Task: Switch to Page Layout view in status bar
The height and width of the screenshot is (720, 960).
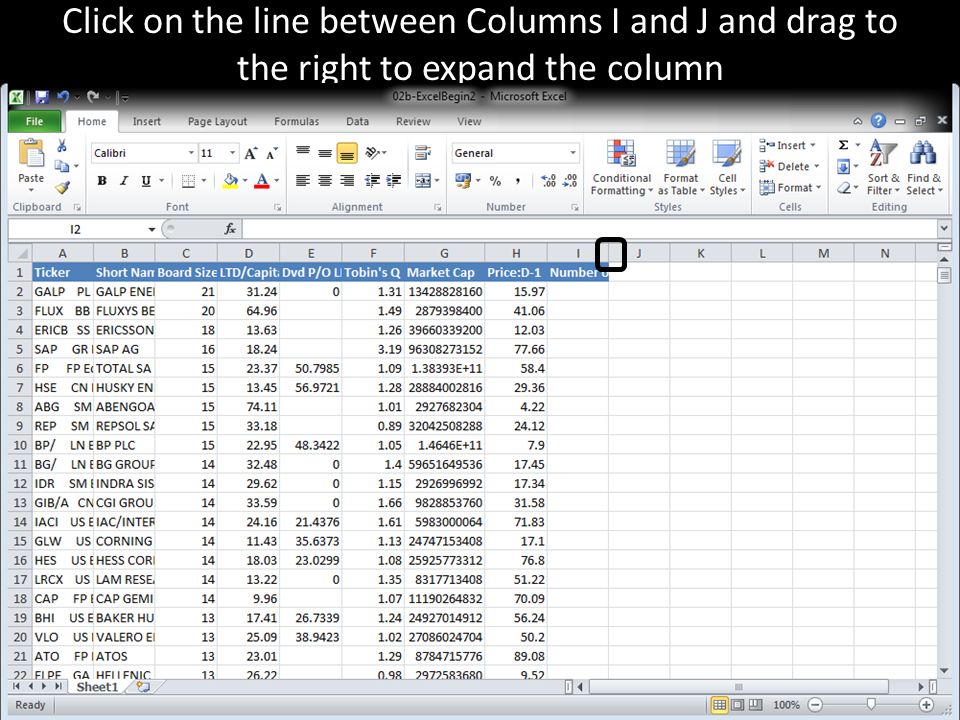Action: click(738, 705)
